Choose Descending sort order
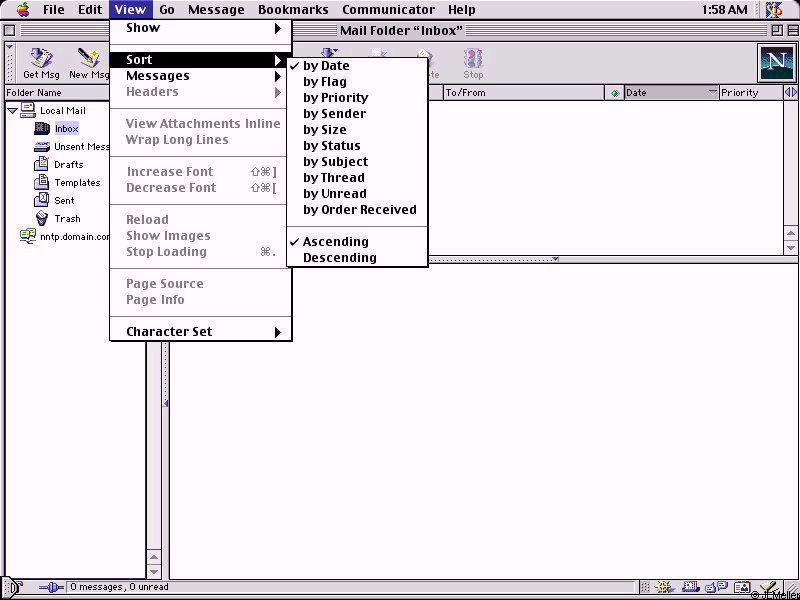800x600 pixels. (339, 258)
